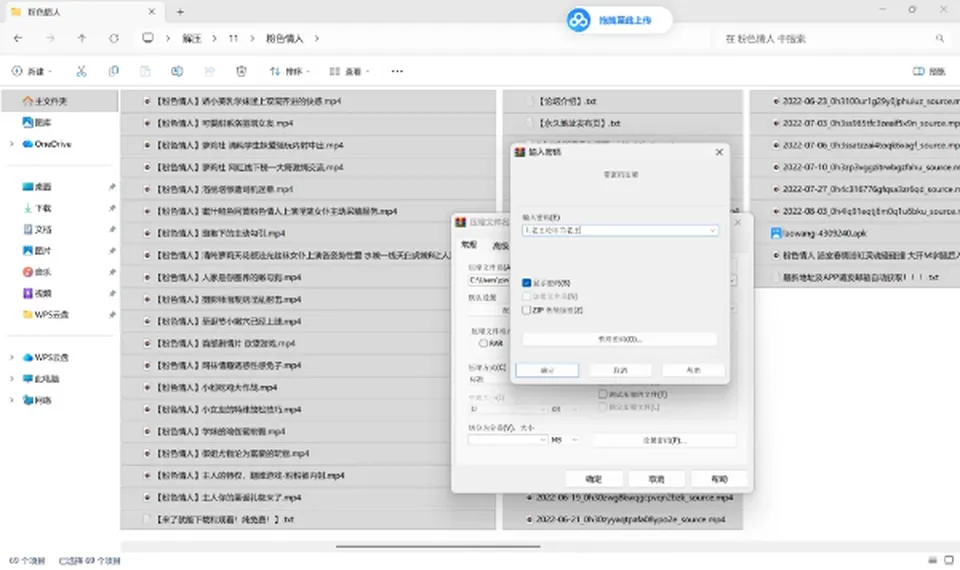Image resolution: width=960 pixels, height=570 pixels.
Task: Close the enter password dialog
Action: click(719, 152)
